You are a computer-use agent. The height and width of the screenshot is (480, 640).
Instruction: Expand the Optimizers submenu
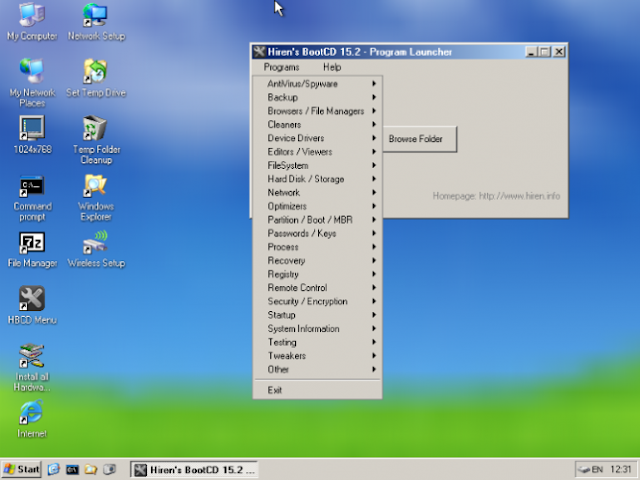click(x=318, y=206)
